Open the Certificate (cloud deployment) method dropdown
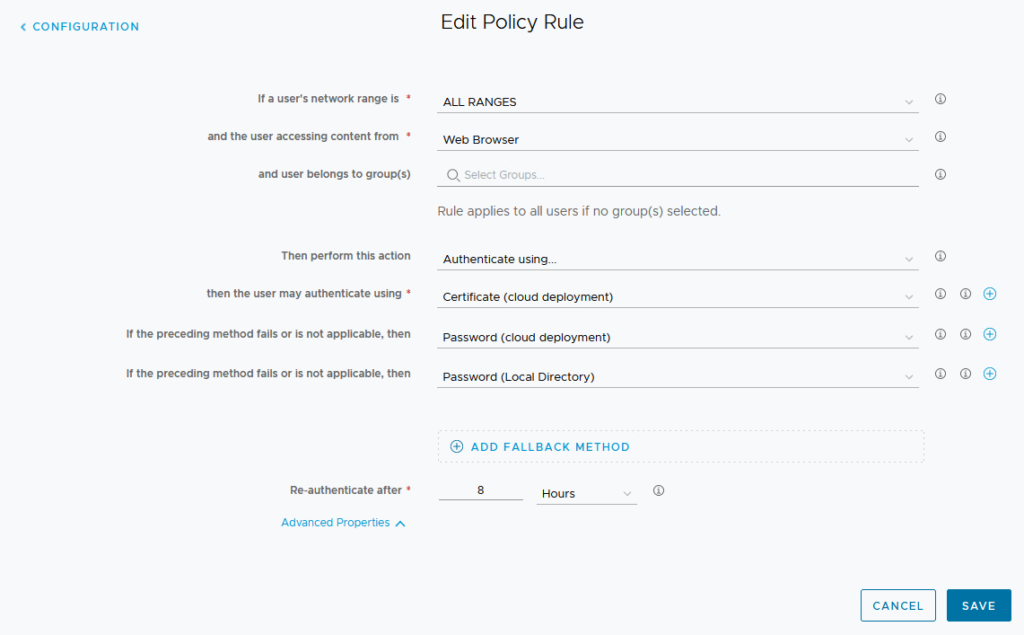The image size is (1024, 635). click(677, 297)
